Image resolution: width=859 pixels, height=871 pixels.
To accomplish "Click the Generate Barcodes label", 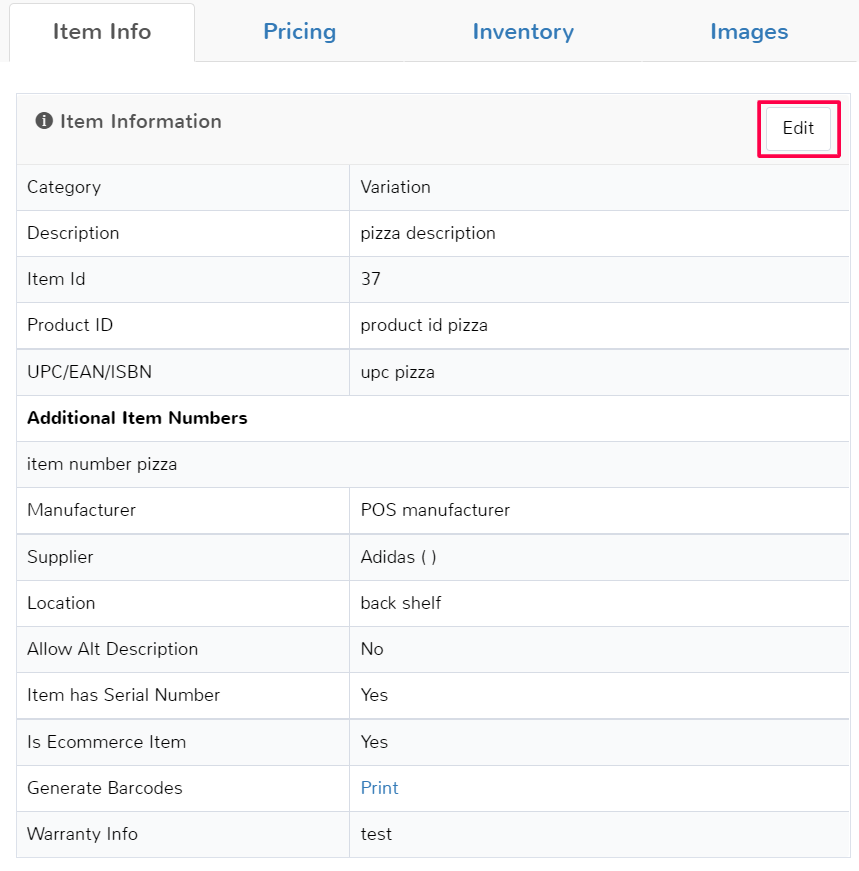I will [105, 788].
